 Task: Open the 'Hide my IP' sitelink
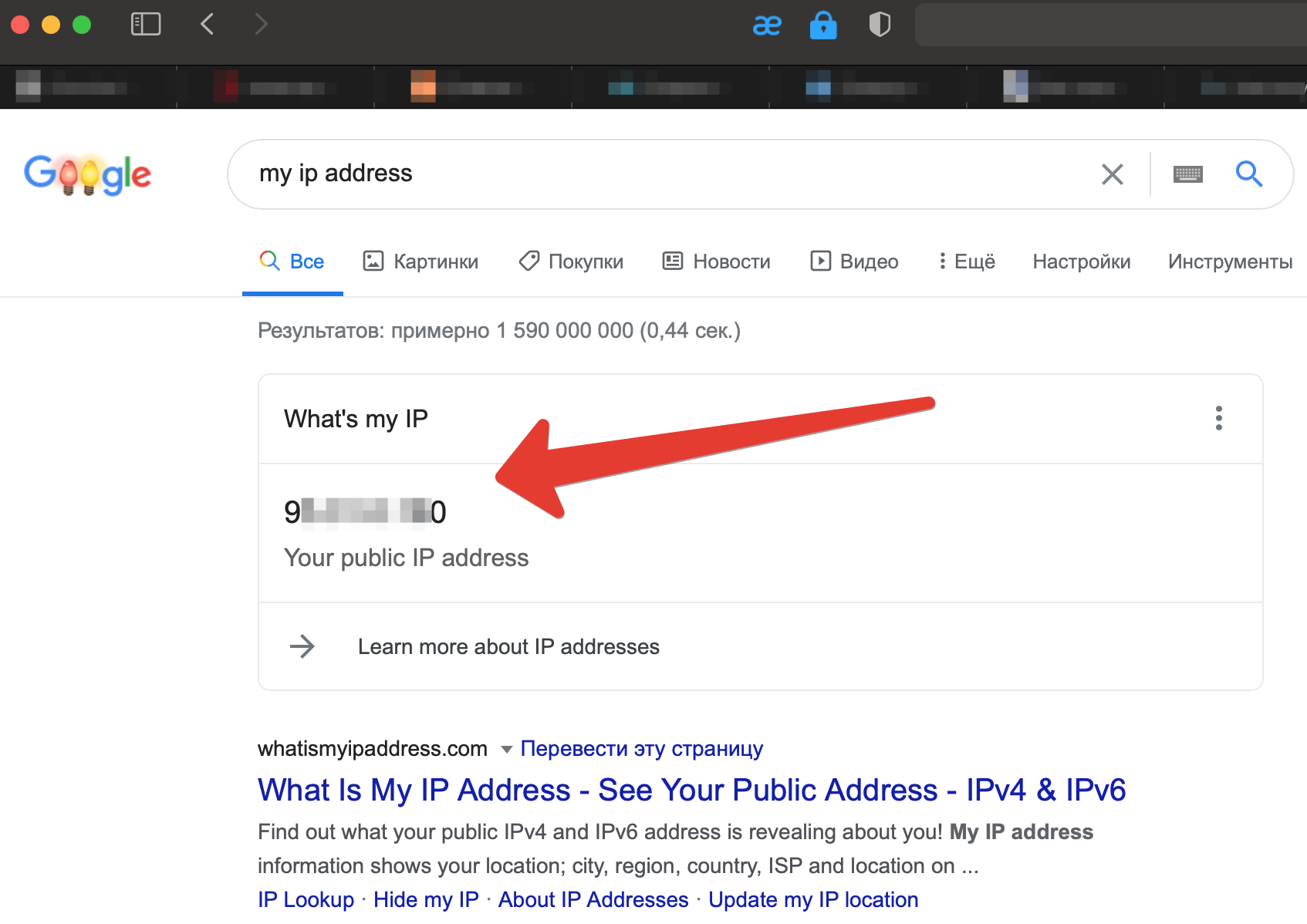click(427, 899)
